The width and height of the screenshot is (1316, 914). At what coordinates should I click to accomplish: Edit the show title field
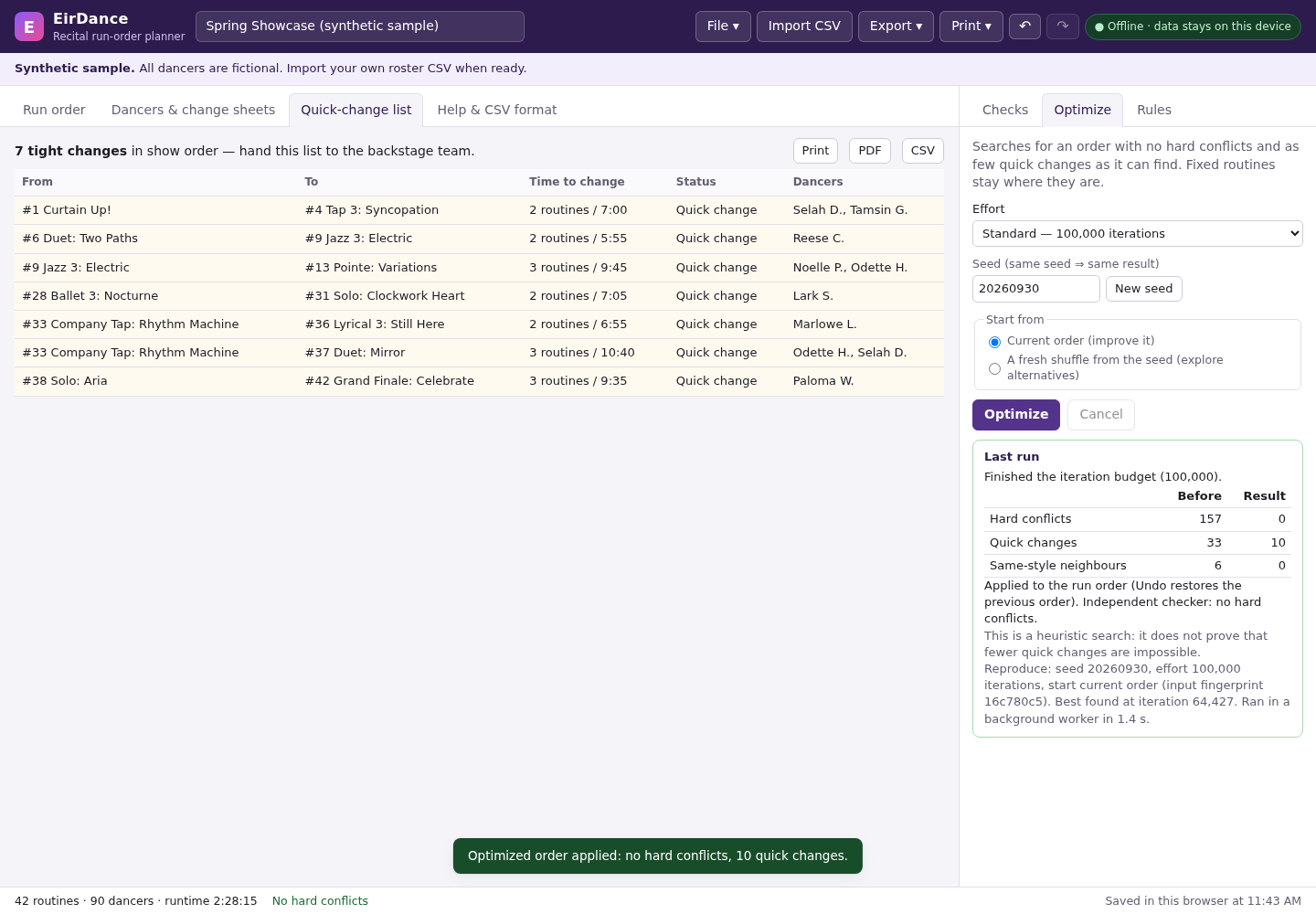tap(360, 27)
